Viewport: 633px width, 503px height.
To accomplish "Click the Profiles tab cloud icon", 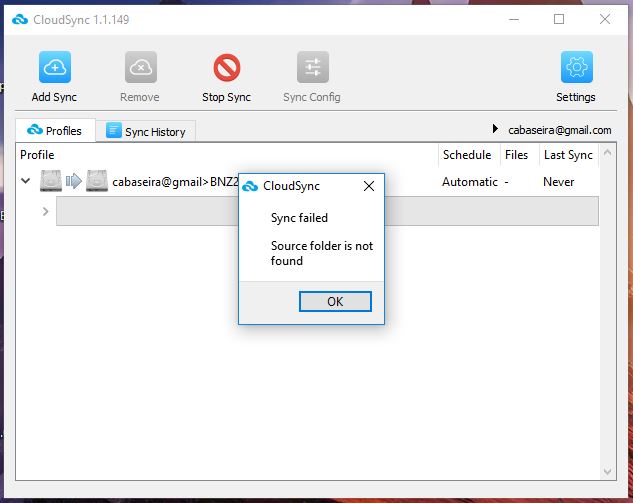I will tap(35, 130).
